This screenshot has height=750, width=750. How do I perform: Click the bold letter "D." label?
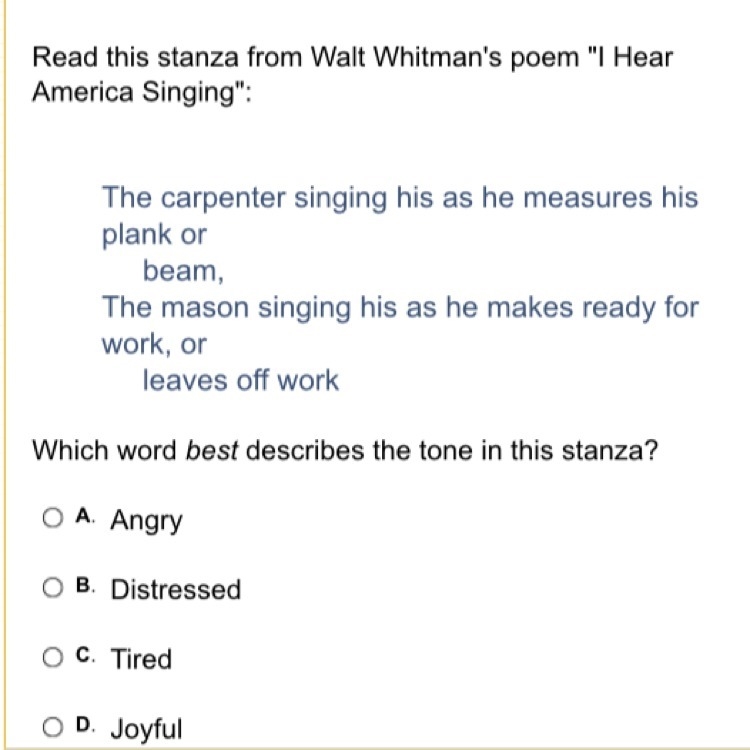[86, 725]
